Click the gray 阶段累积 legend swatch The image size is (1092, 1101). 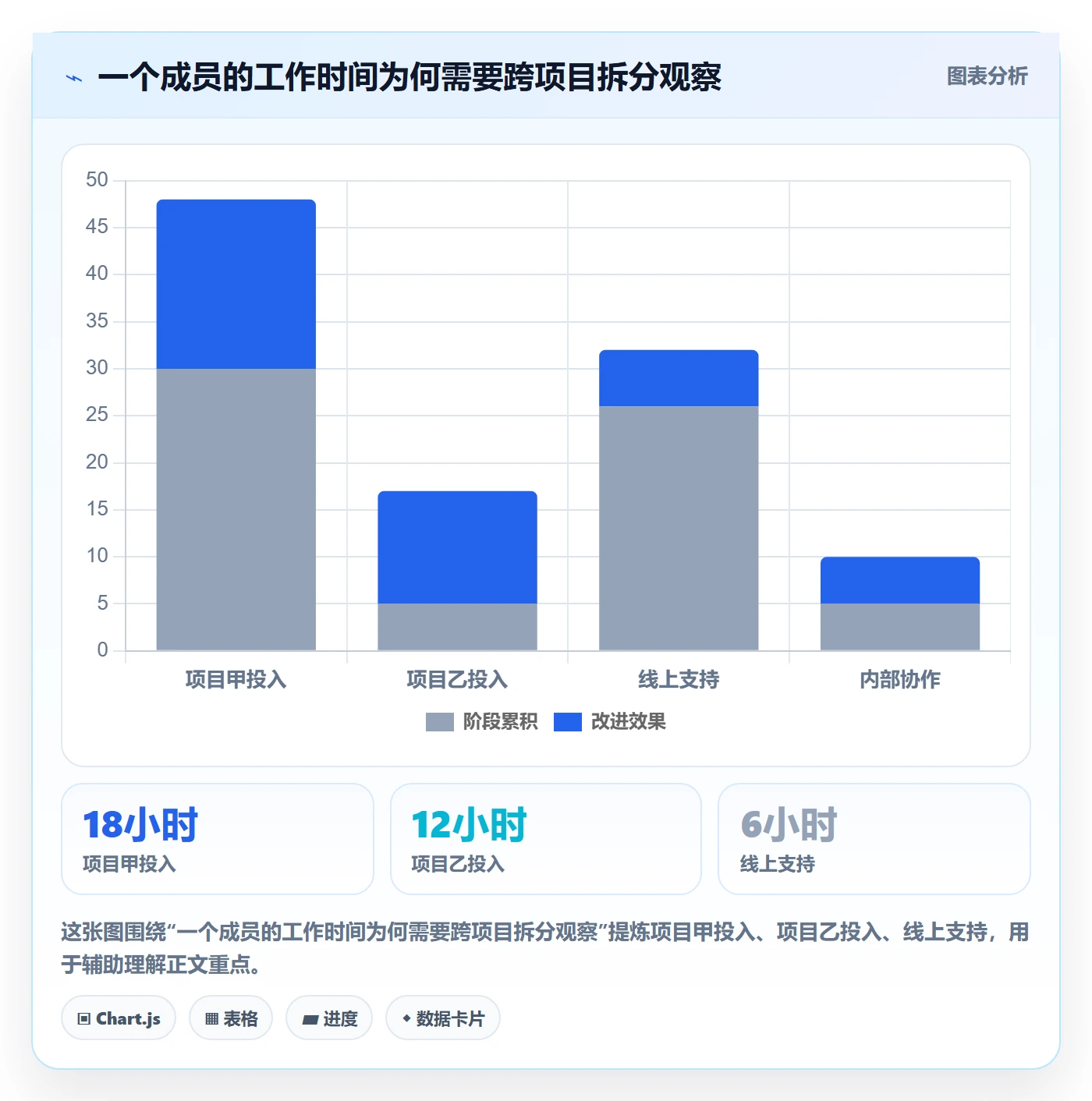point(439,722)
